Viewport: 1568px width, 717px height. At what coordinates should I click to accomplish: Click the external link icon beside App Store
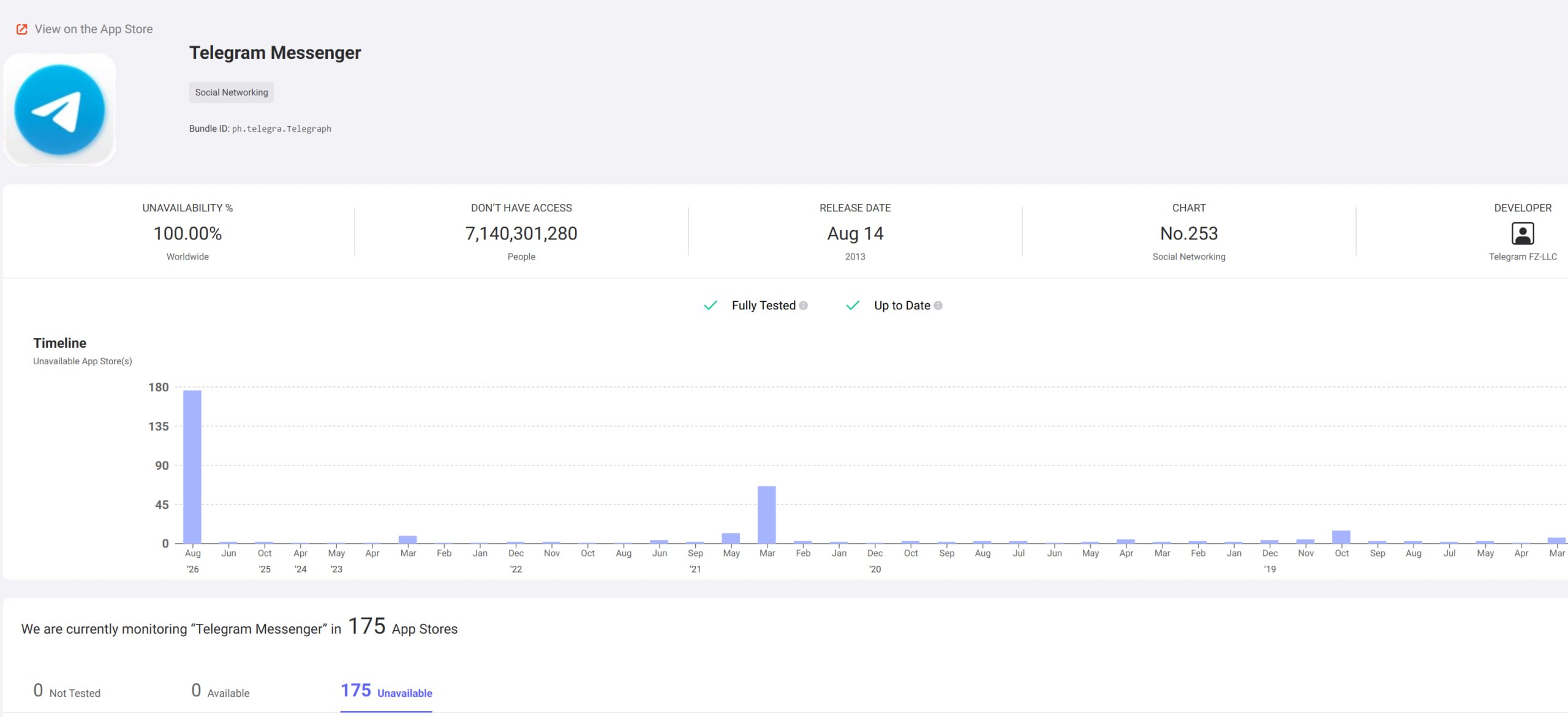pyautogui.click(x=21, y=29)
